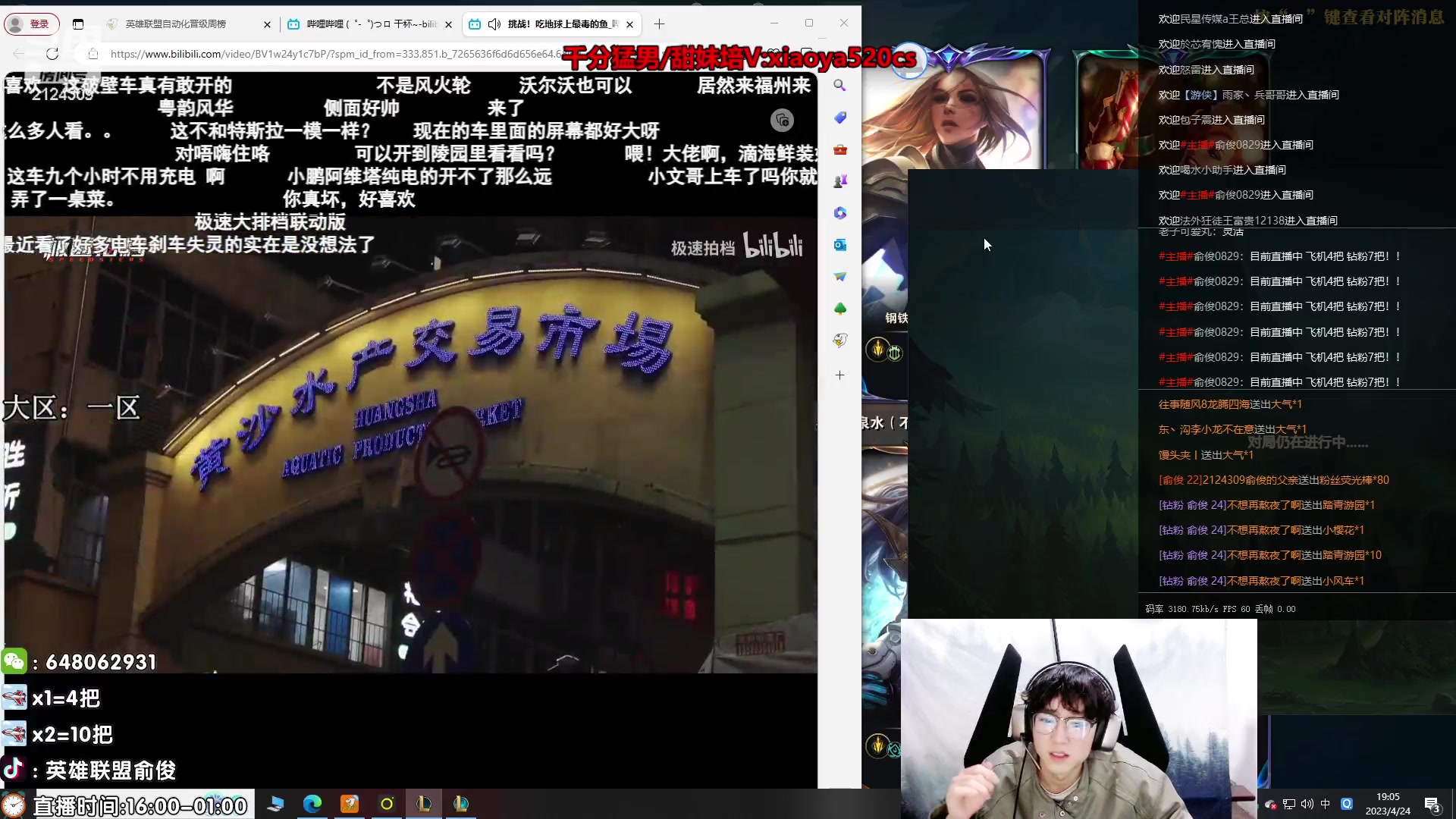
Task: Close the 挑战！吃地球上最毒的鱼 tab
Action: pyautogui.click(x=629, y=24)
